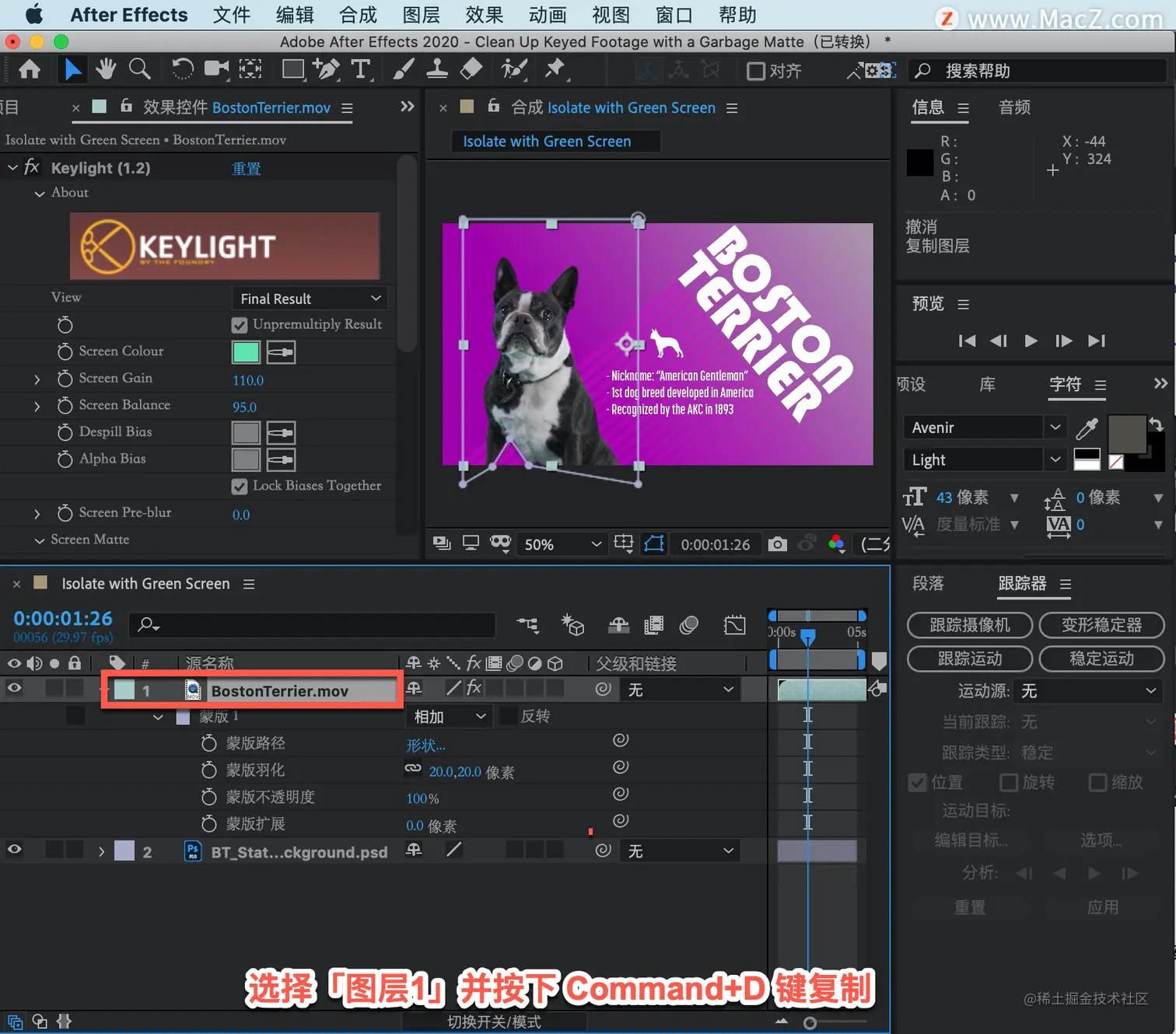Click the timeline layer search field
The width and height of the screenshot is (1176, 1034).
pos(313,624)
